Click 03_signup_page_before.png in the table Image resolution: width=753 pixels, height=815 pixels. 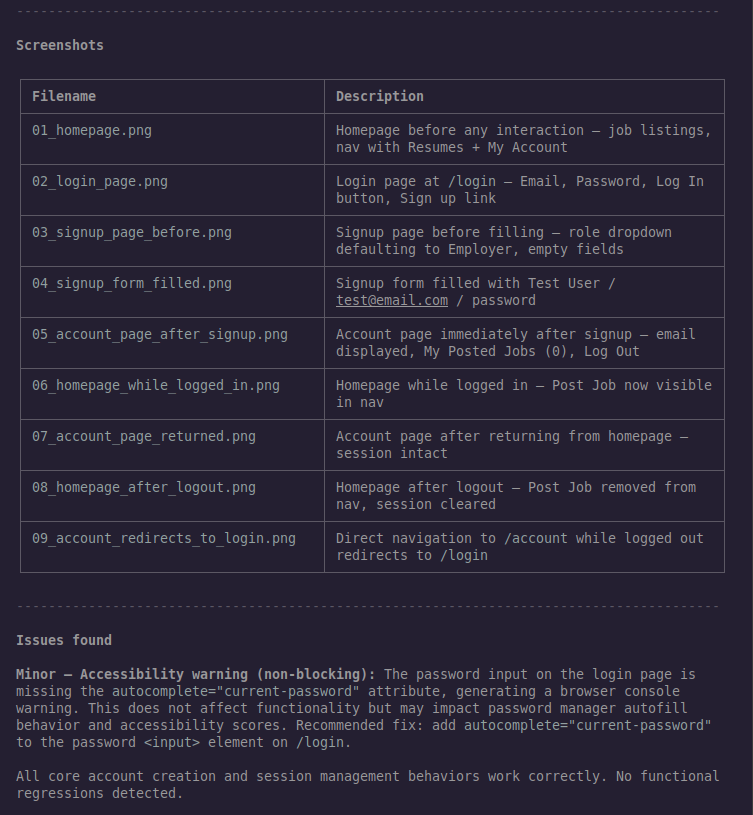click(132, 232)
